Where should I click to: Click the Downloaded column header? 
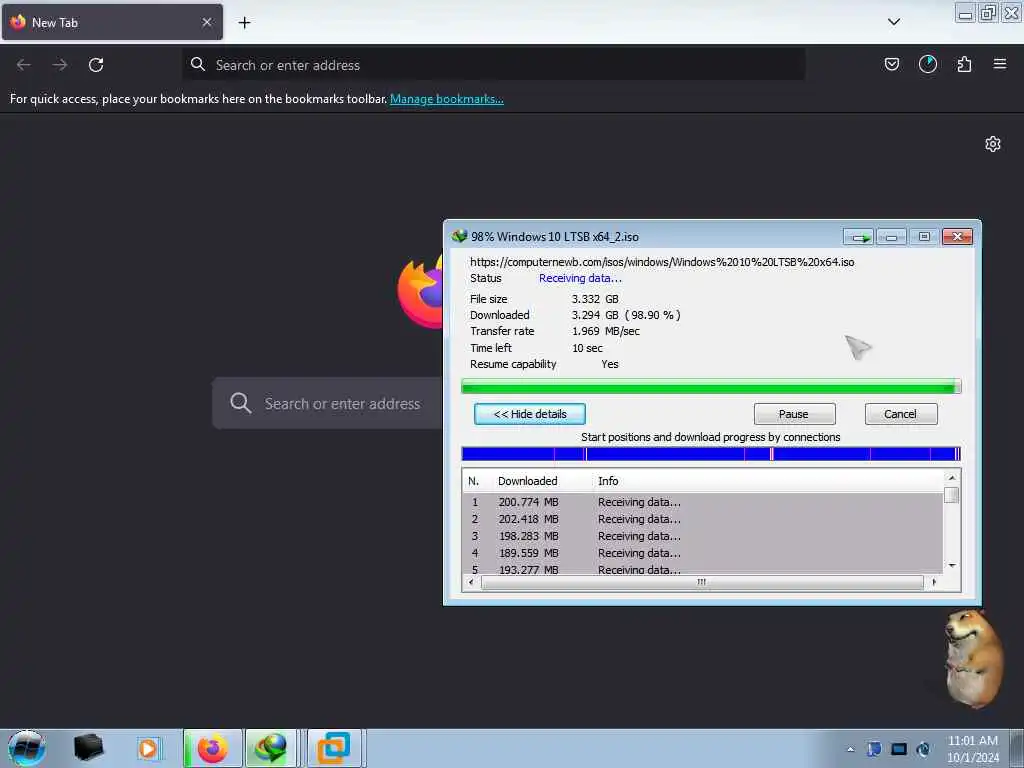pyautogui.click(x=528, y=481)
